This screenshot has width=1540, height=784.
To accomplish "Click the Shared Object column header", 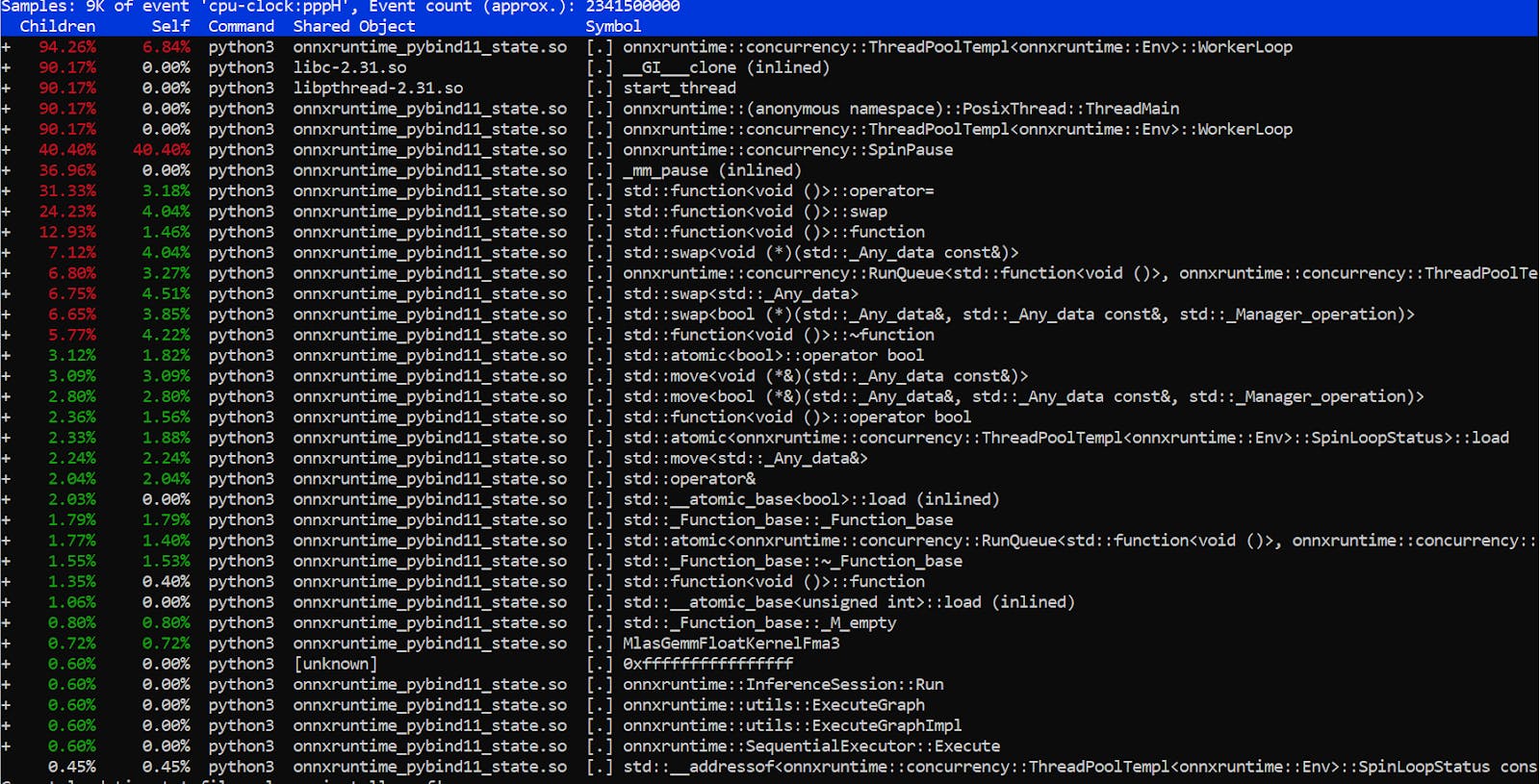I will point(354,26).
